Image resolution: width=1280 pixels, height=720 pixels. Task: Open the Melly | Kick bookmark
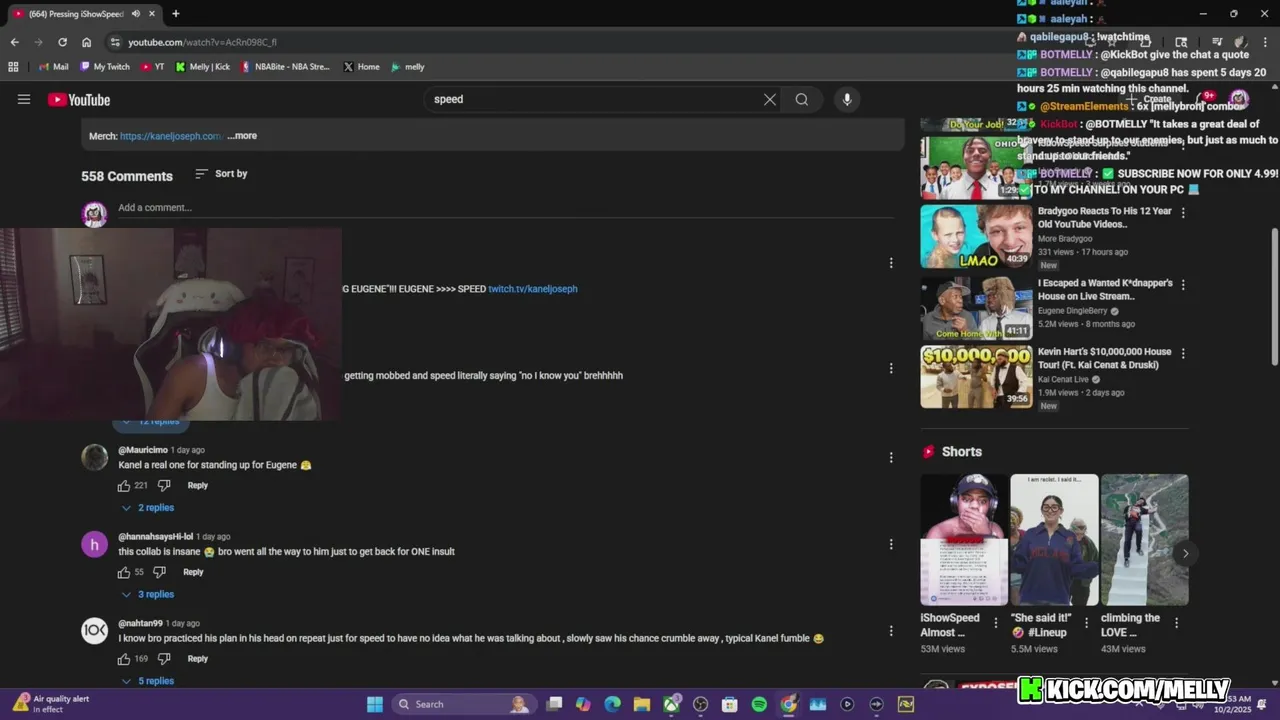tap(203, 67)
